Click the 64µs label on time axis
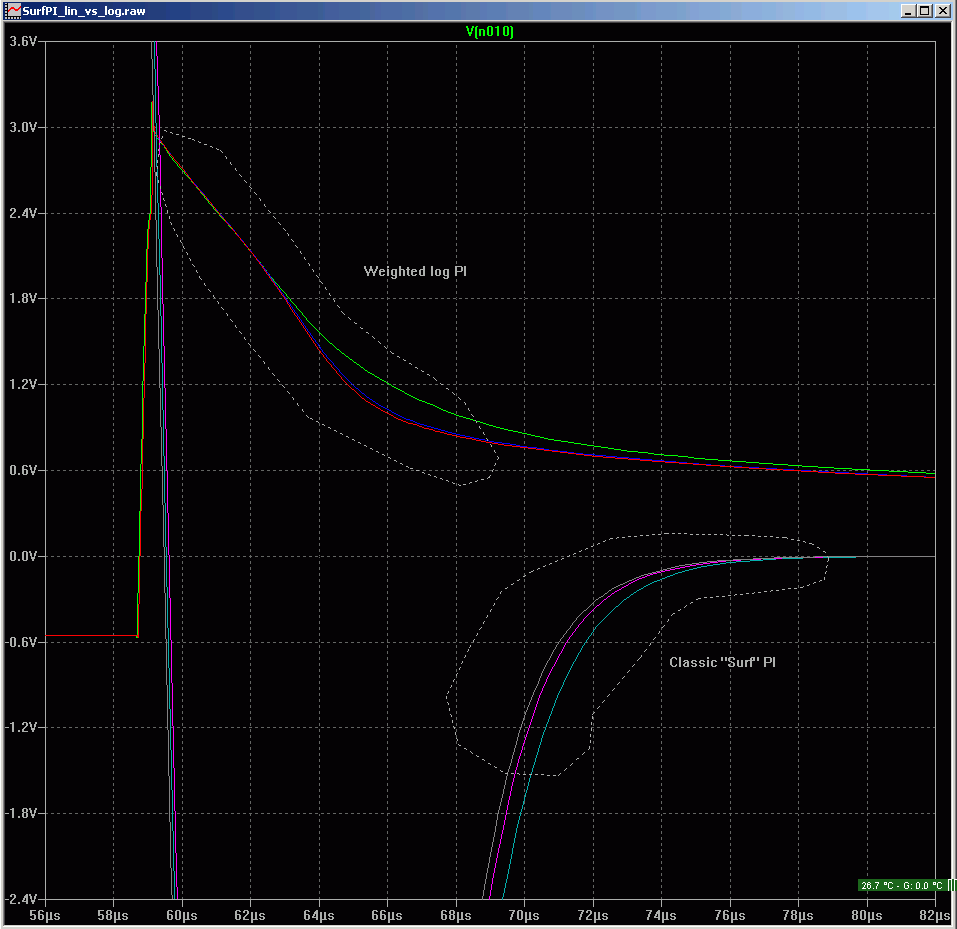The height and width of the screenshot is (929, 957). coord(318,915)
